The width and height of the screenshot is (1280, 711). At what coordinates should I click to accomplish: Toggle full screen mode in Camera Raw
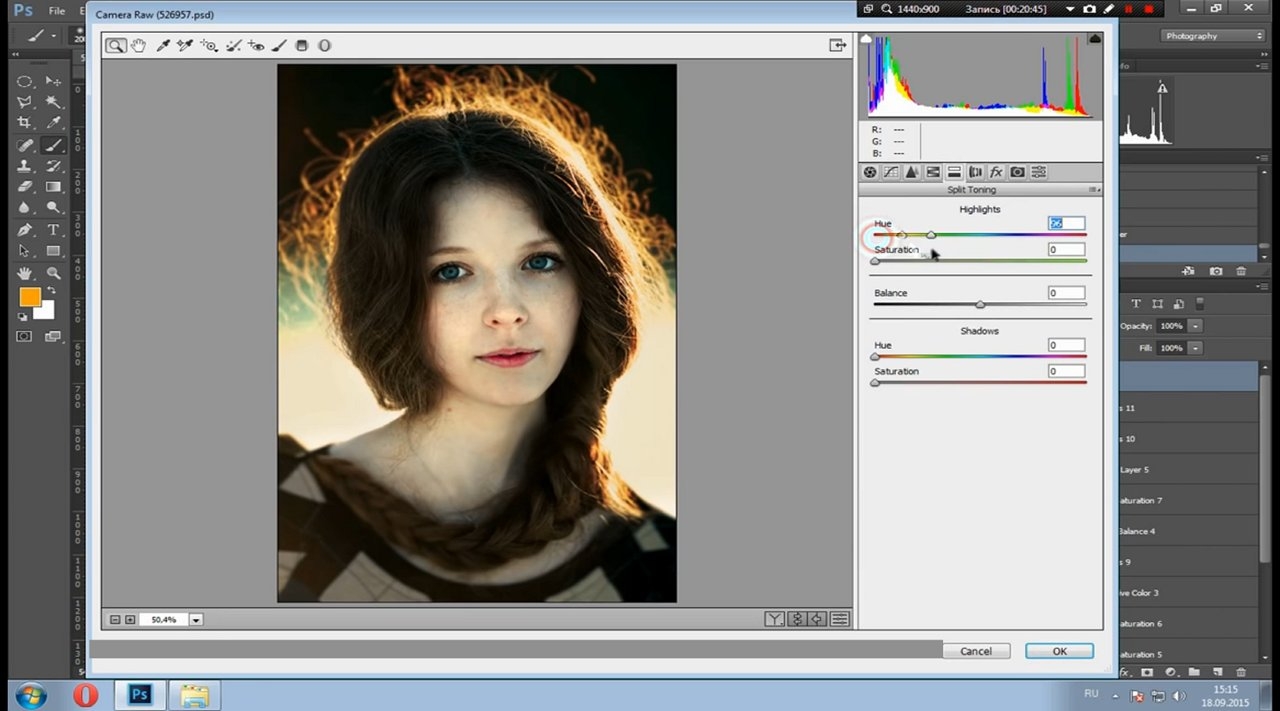(x=838, y=45)
